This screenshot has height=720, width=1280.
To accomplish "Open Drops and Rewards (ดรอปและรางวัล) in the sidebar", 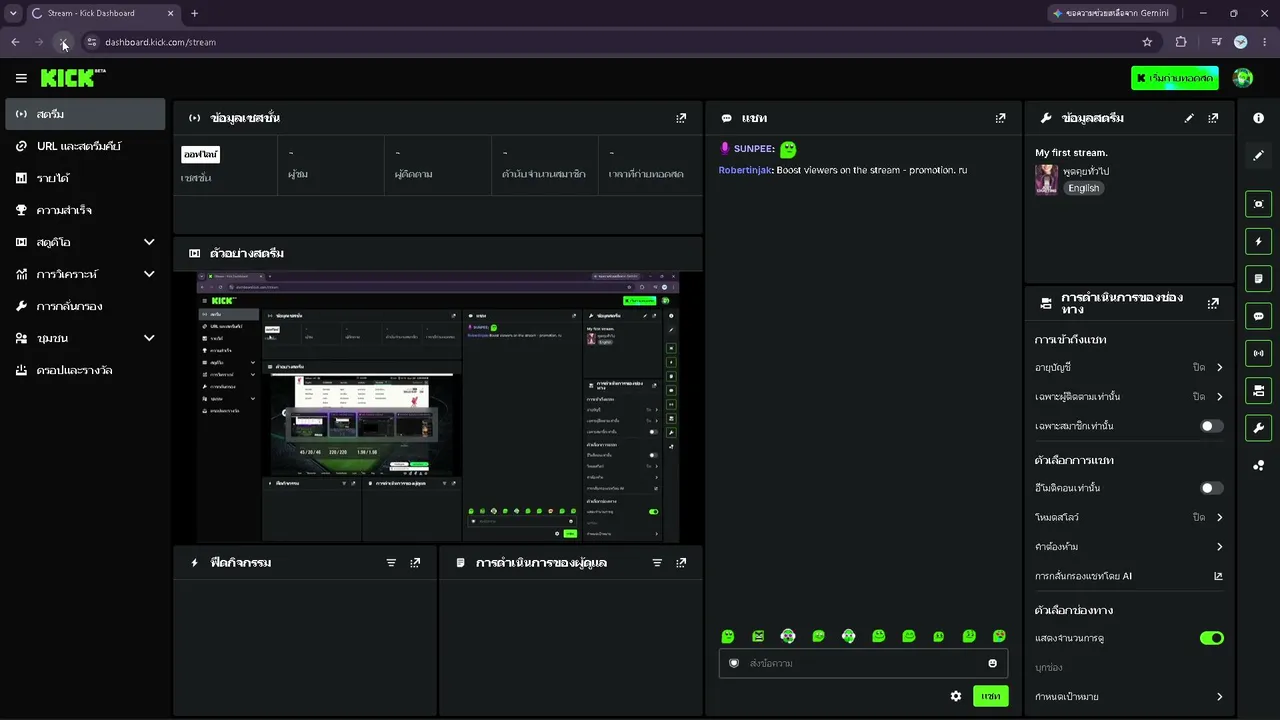I will click(x=85, y=370).
